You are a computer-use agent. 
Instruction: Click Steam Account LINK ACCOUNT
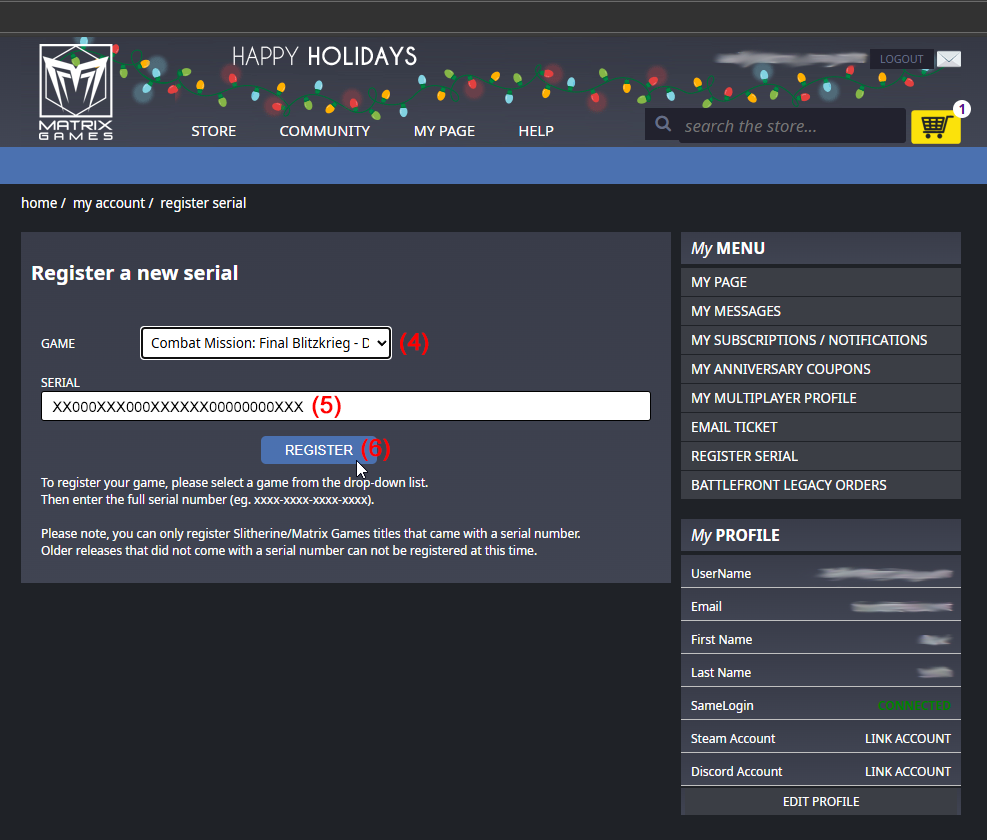click(908, 739)
